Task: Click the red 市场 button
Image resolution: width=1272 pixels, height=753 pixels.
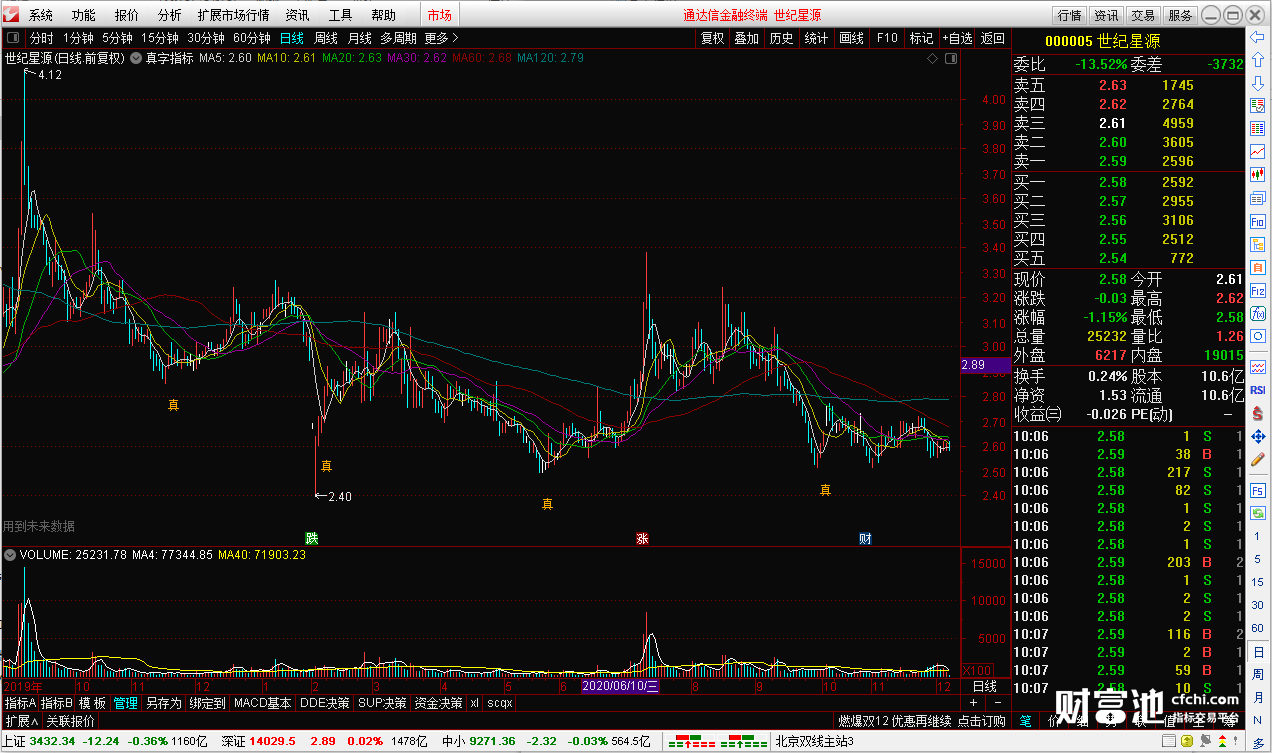Action: click(439, 15)
